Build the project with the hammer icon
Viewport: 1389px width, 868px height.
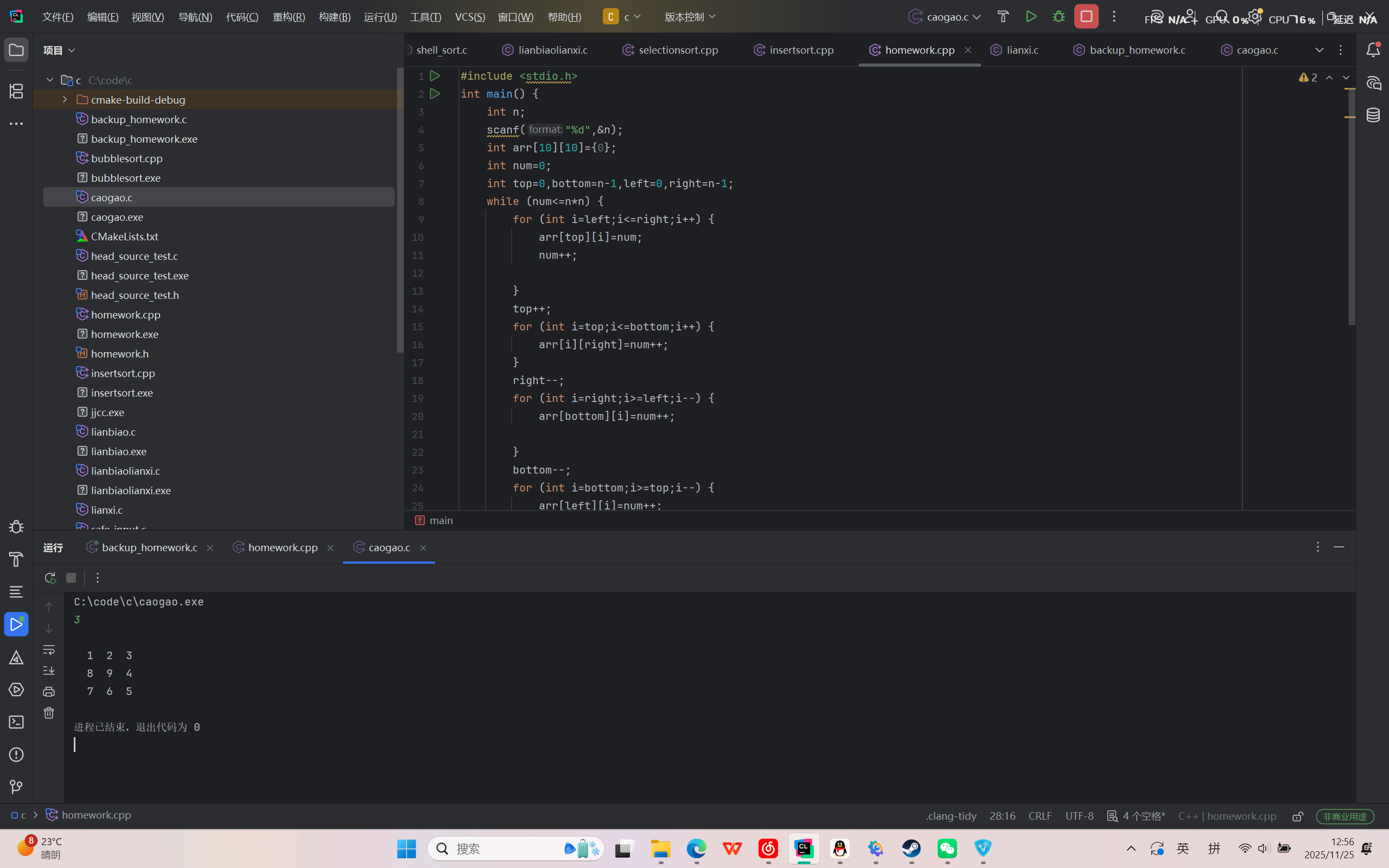1003,17
